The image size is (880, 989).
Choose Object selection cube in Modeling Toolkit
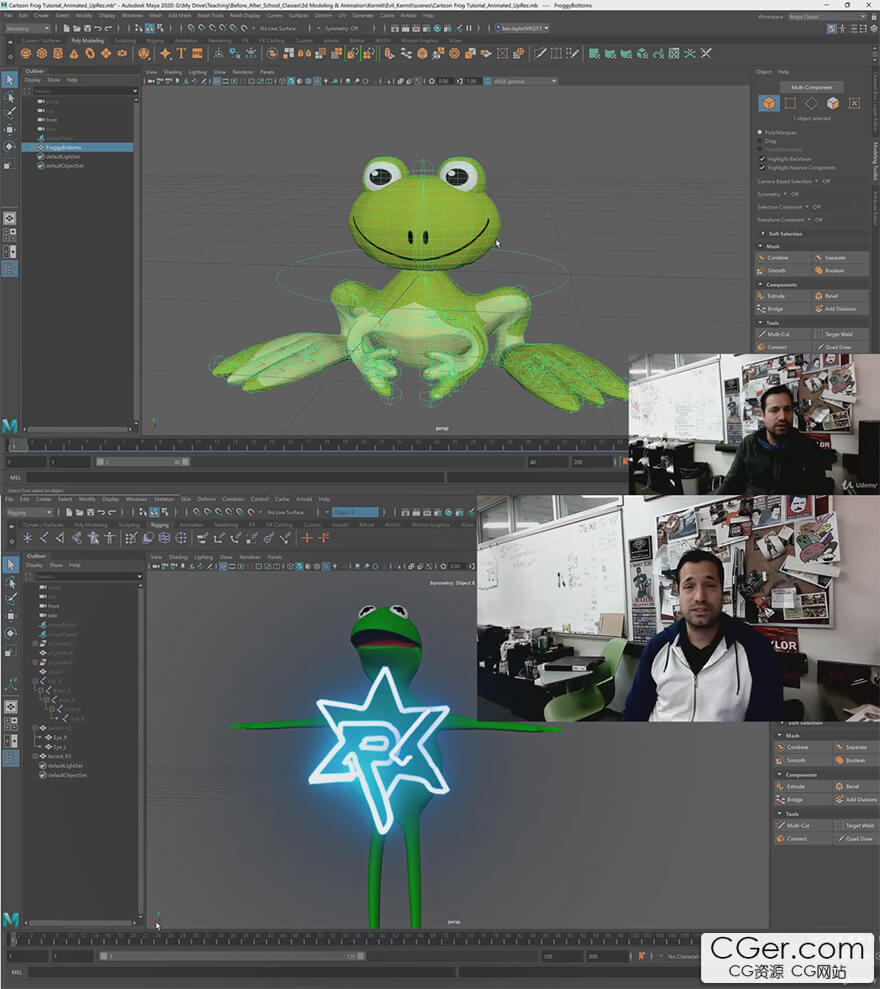(x=768, y=103)
